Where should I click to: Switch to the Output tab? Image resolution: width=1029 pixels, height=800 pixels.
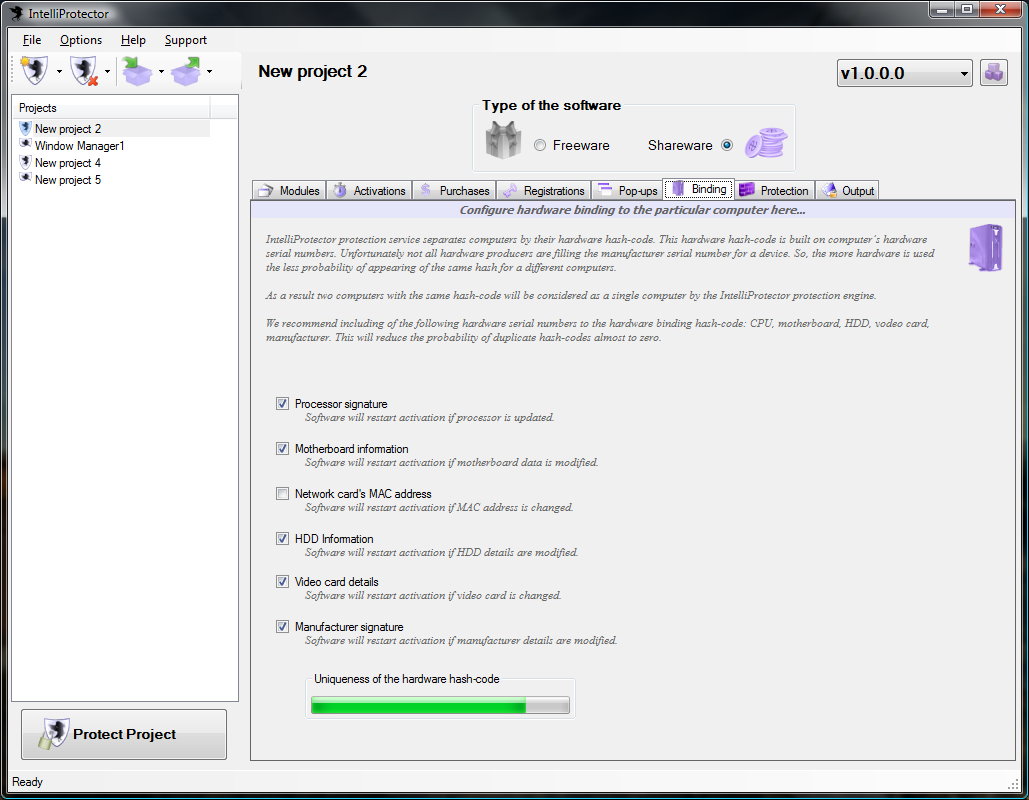(847, 190)
